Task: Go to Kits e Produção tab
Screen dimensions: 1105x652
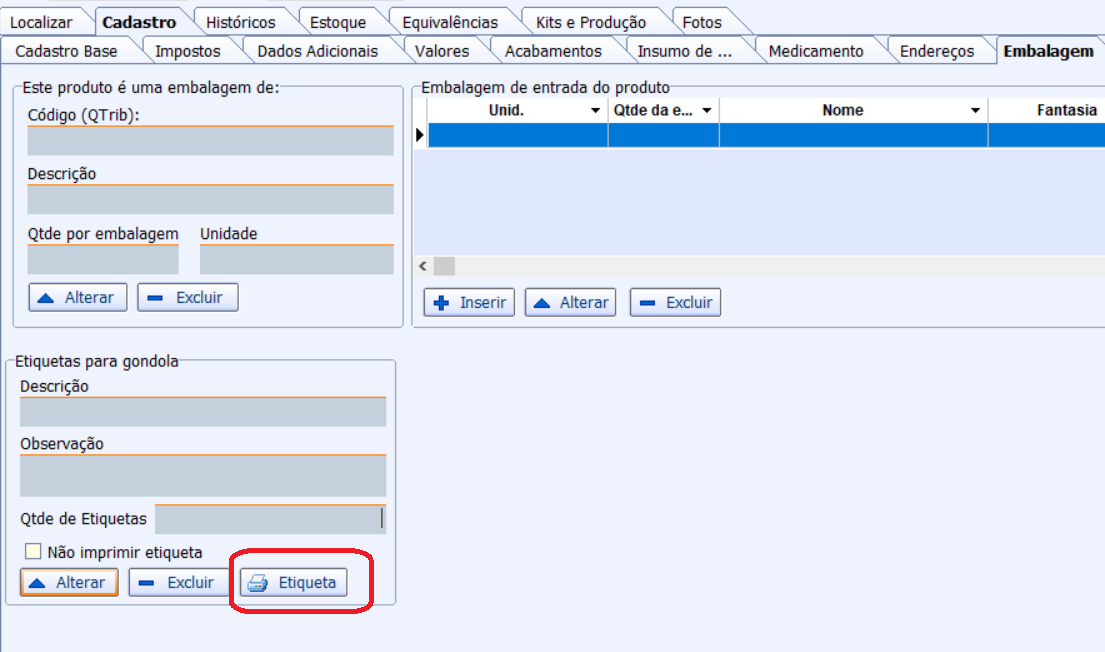Action: pyautogui.click(x=590, y=22)
